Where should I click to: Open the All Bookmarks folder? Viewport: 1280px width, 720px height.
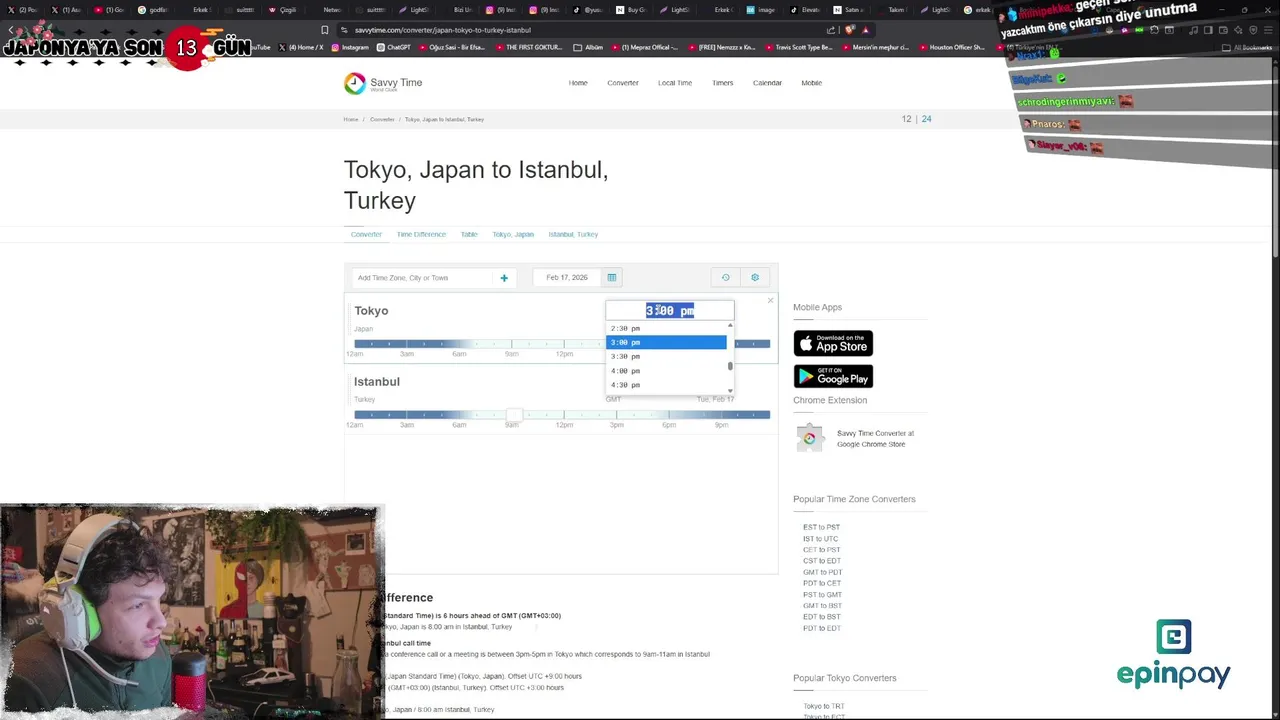pos(1247,47)
